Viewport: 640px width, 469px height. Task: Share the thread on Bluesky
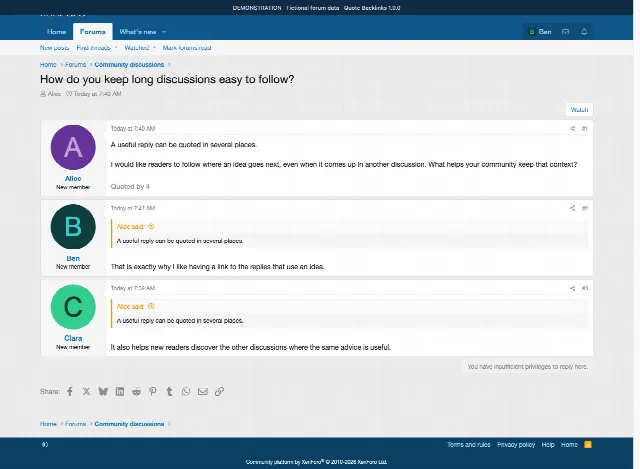[x=103, y=391]
